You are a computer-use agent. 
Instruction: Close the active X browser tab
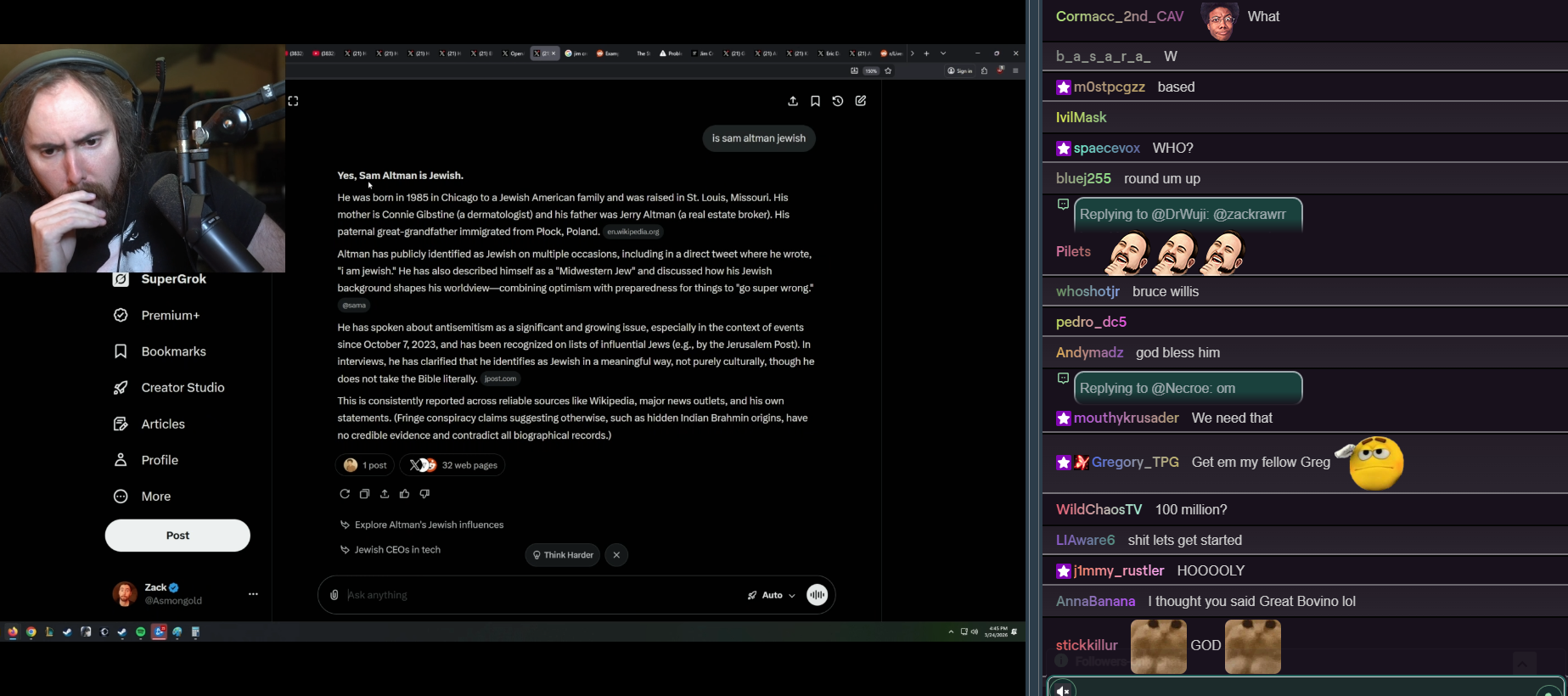[x=554, y=53]
